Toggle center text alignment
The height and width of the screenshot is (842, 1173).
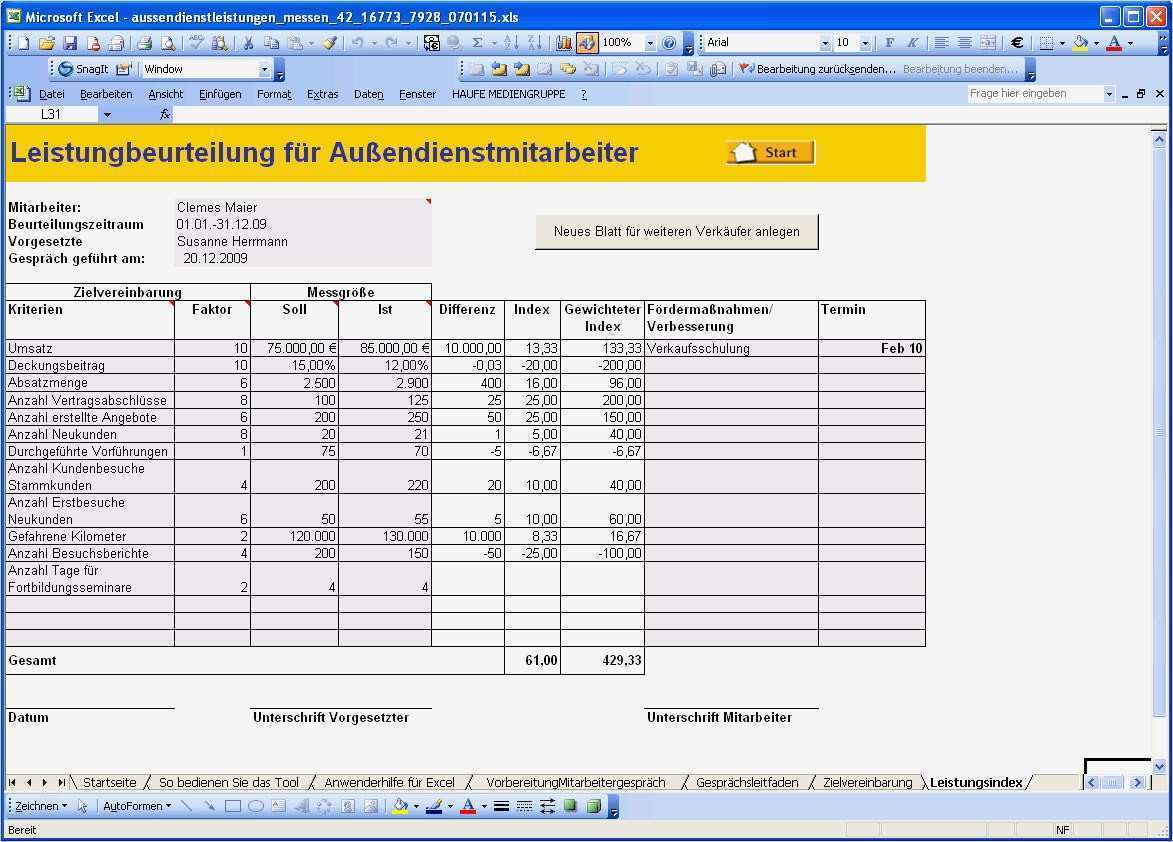pyautogui.click(x=964, y=43)
